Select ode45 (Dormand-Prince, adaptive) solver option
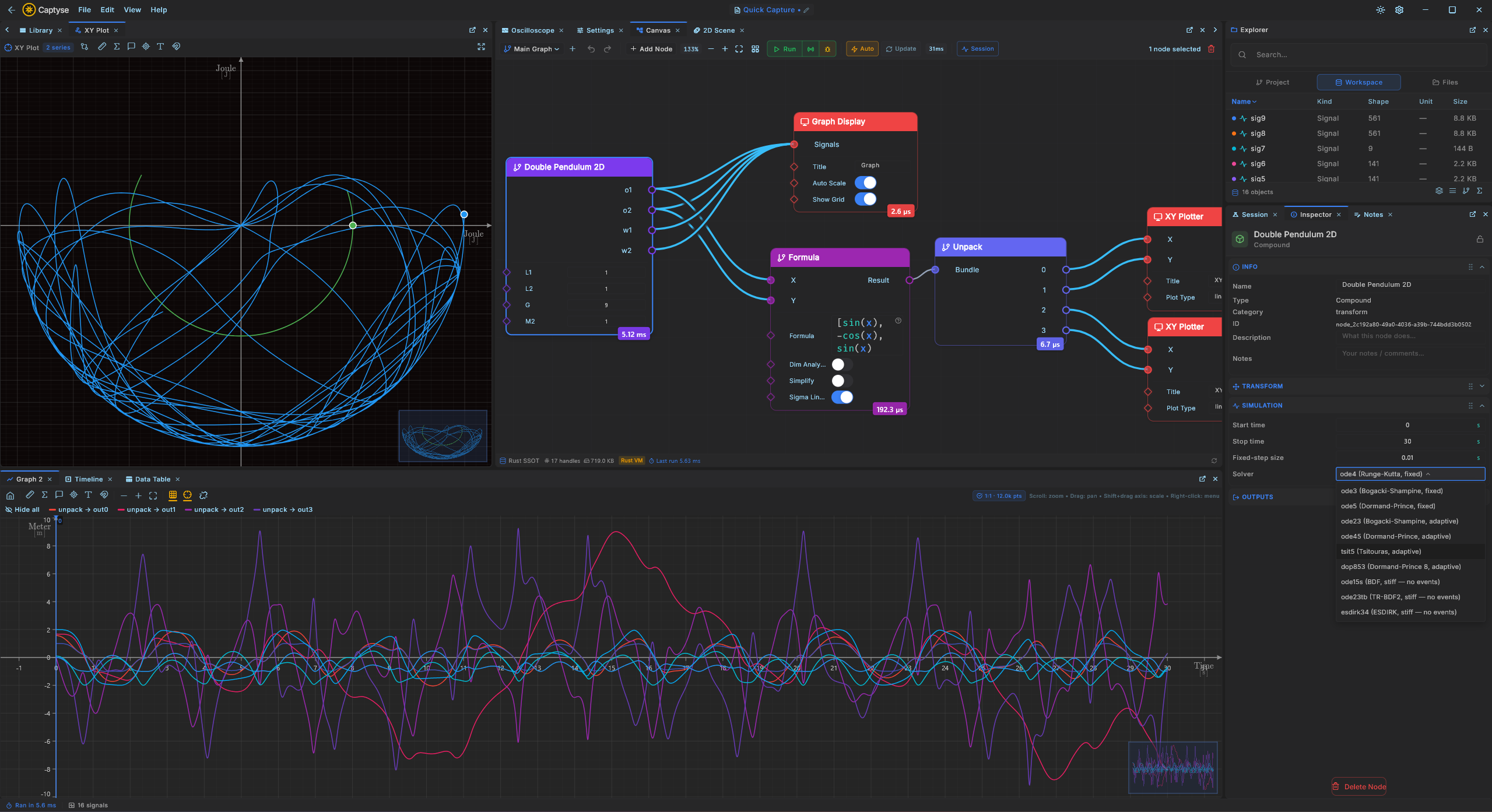The image size is (1492, 812). 1410,536
